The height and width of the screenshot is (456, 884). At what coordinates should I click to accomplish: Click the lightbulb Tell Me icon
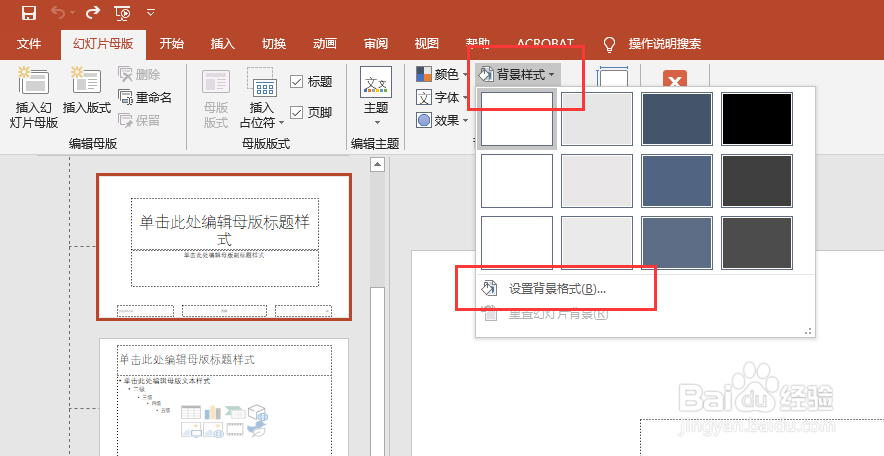pos(609,44)
